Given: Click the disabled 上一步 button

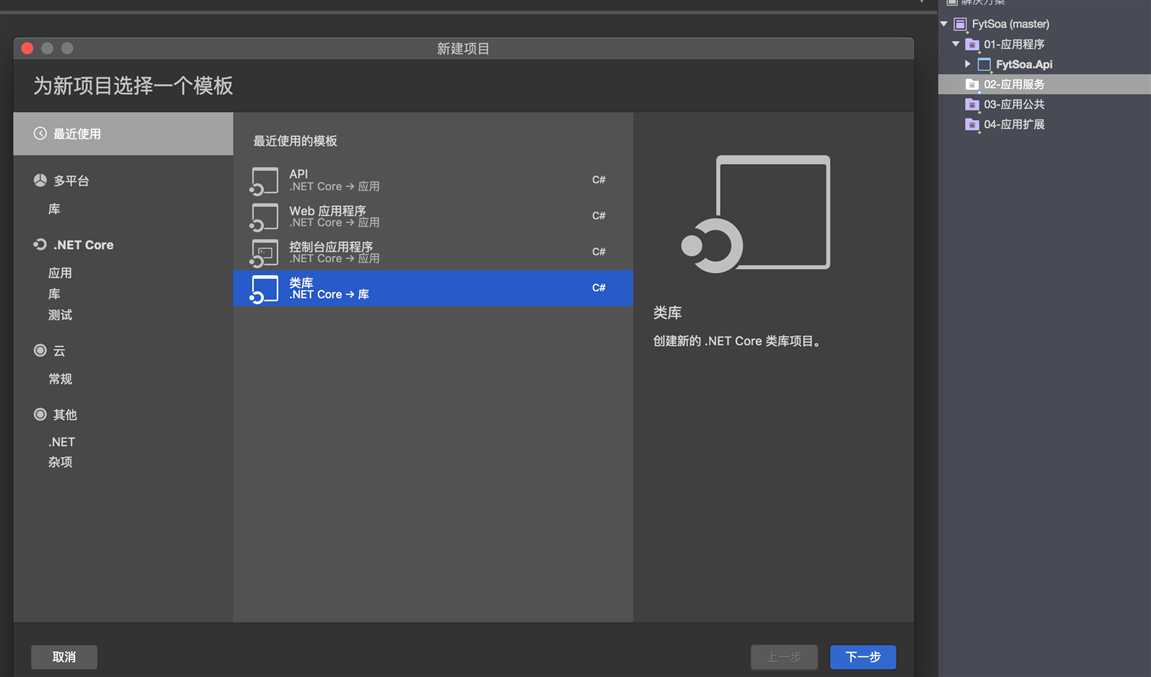Looking at the screenshot, I should coord(784,656).
